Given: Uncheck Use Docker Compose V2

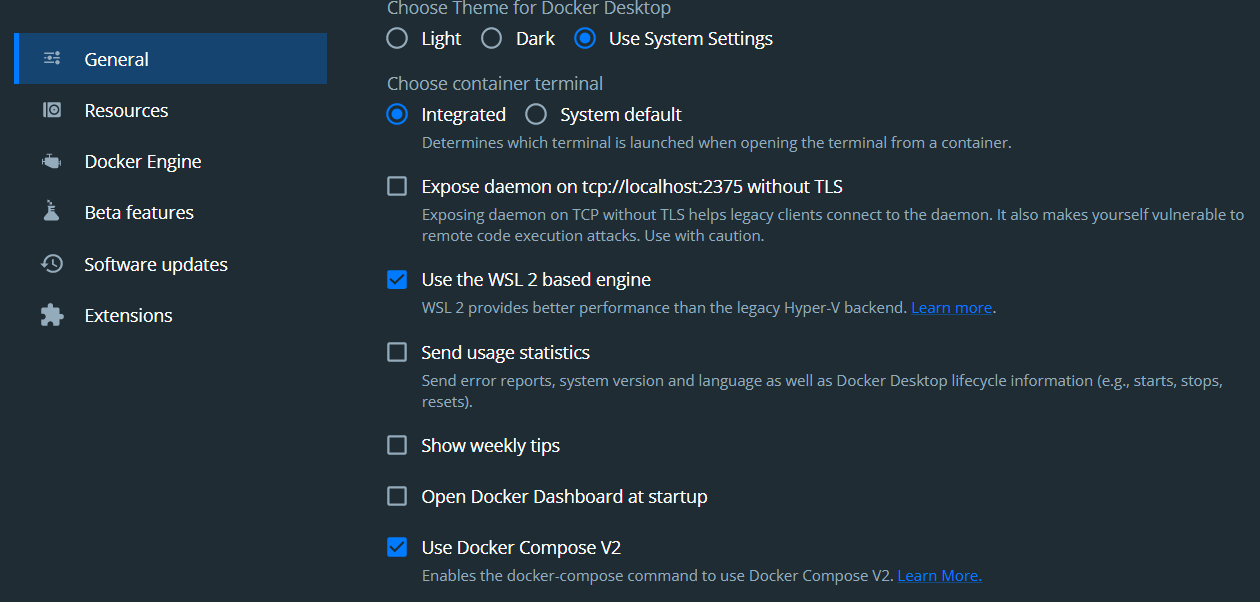Looking at the screenshot, I should [x=397, y=547].
